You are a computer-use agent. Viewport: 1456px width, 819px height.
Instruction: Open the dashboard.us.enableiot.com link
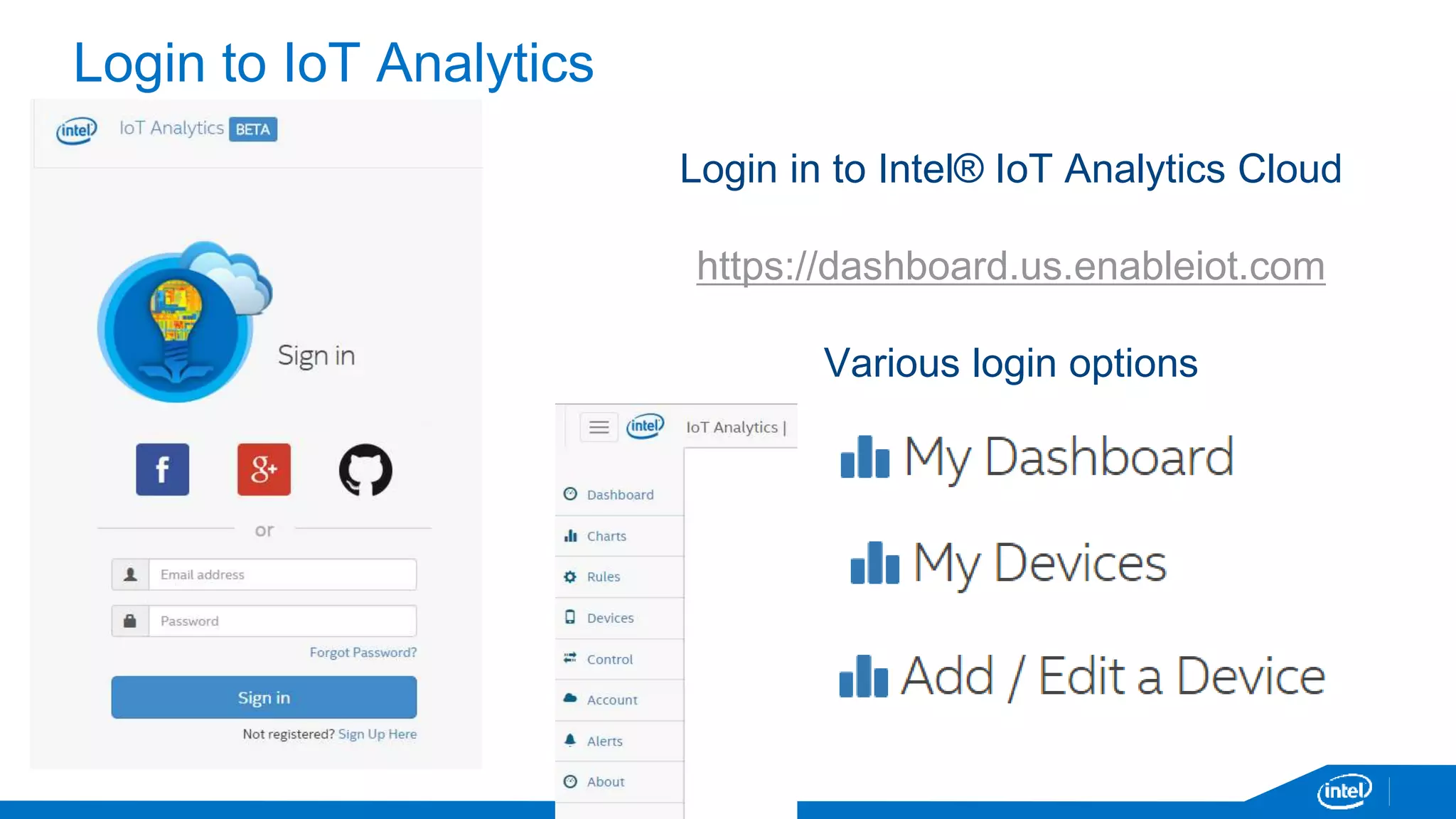[1010, 267]
